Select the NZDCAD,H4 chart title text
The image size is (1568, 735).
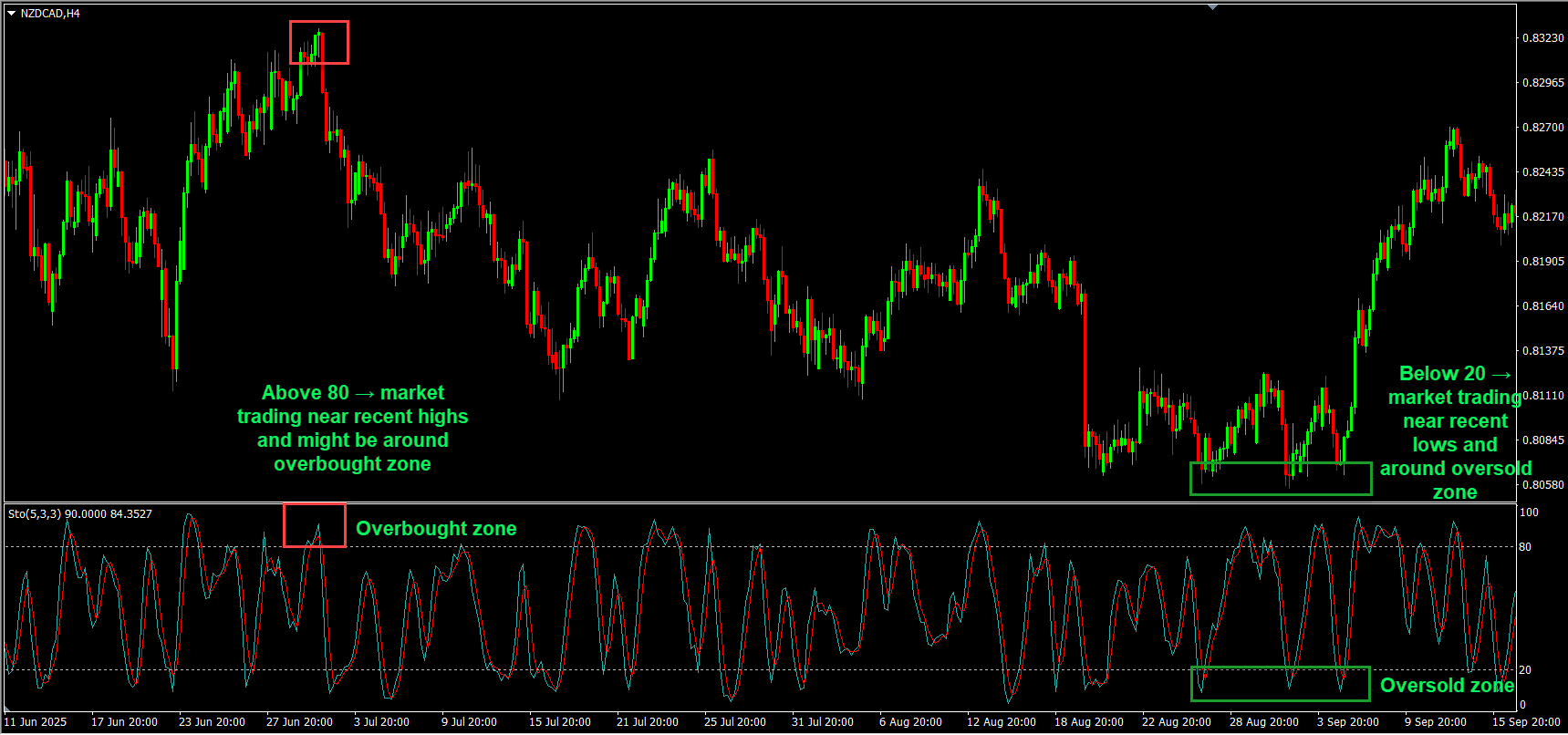click(50, 14)
